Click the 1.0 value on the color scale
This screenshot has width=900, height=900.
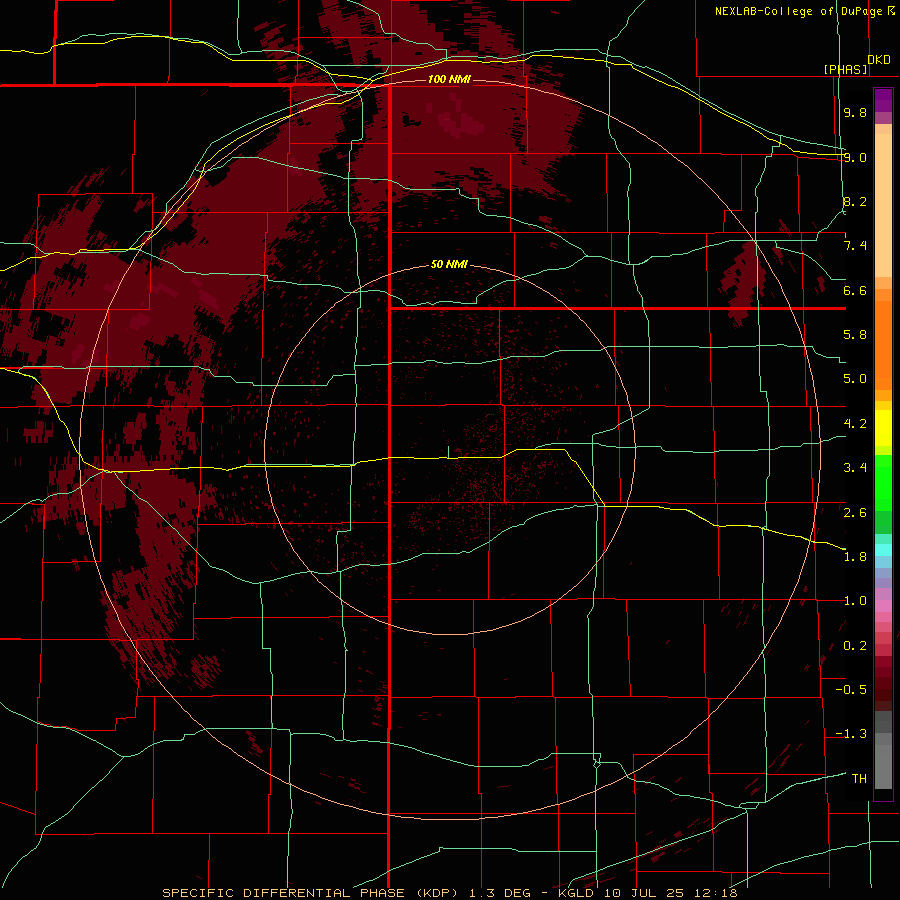pos(855,601)
